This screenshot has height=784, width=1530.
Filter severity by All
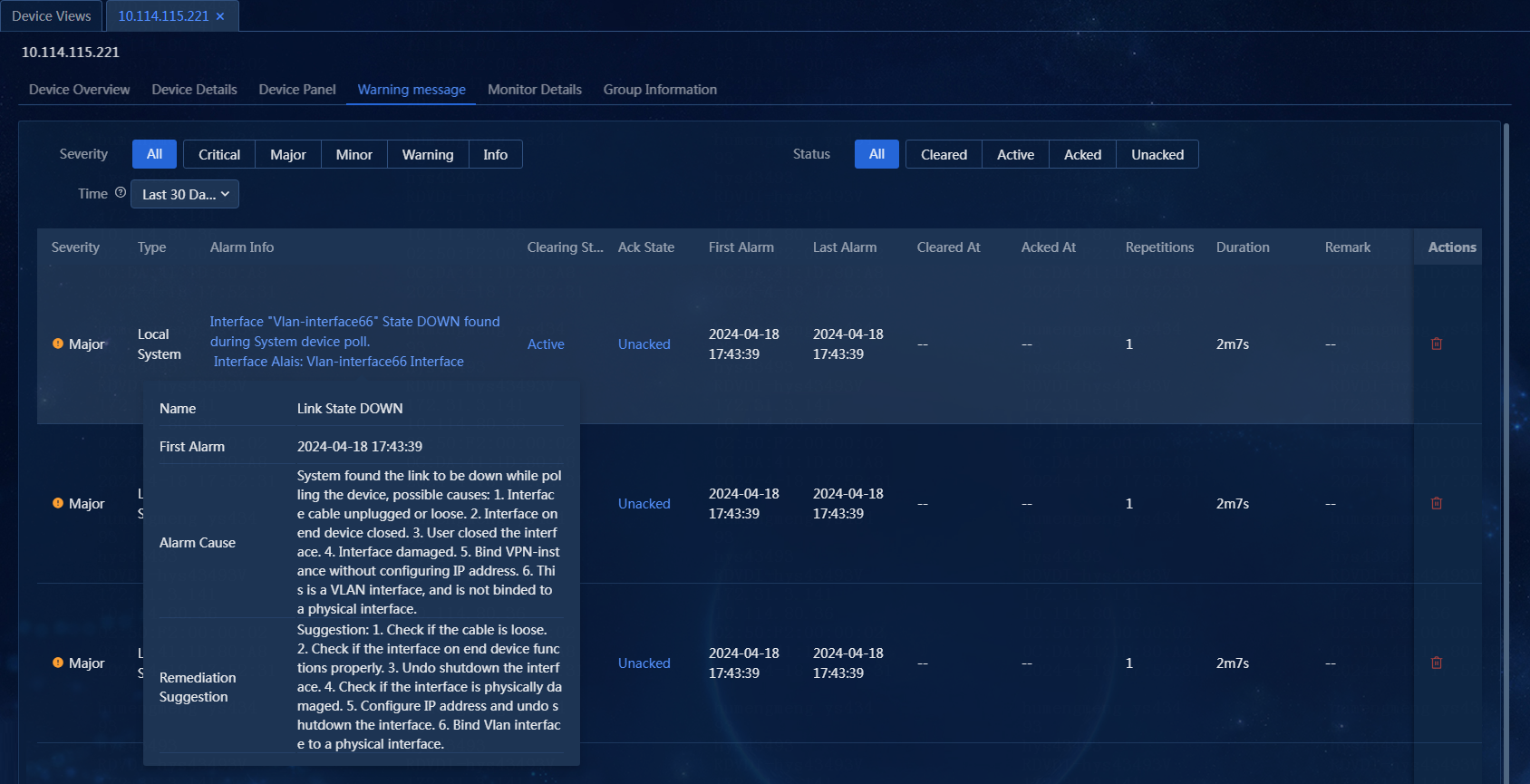click(x=155, y=154)
